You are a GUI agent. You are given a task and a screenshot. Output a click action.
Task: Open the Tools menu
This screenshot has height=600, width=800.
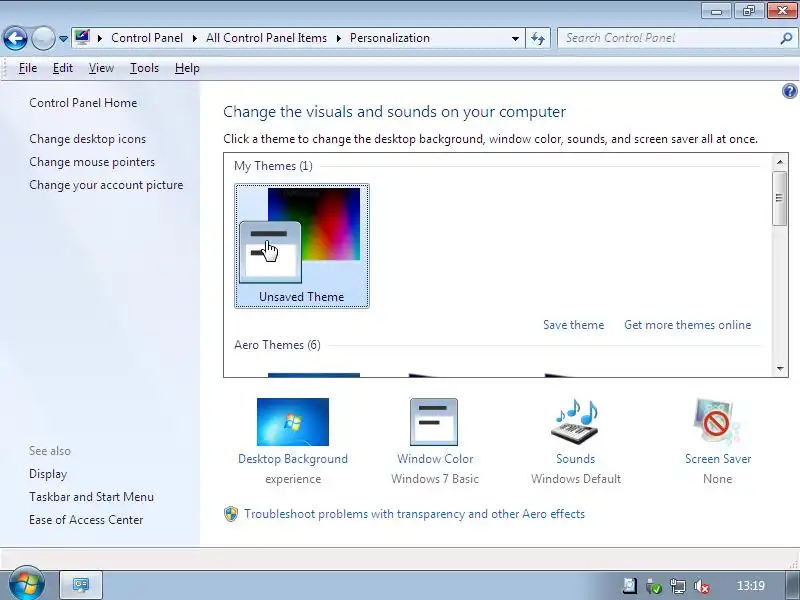(144, 68)
